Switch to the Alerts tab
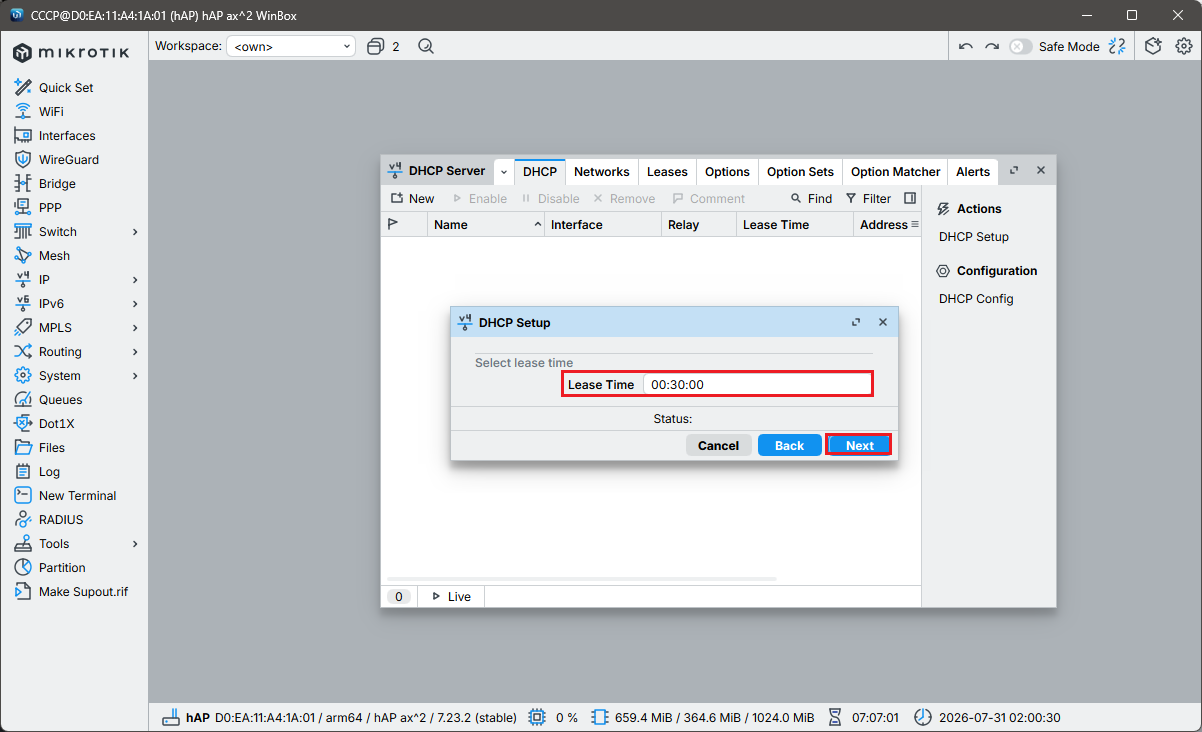Screen dimensions: 1202x732 (x=973, y=171)
